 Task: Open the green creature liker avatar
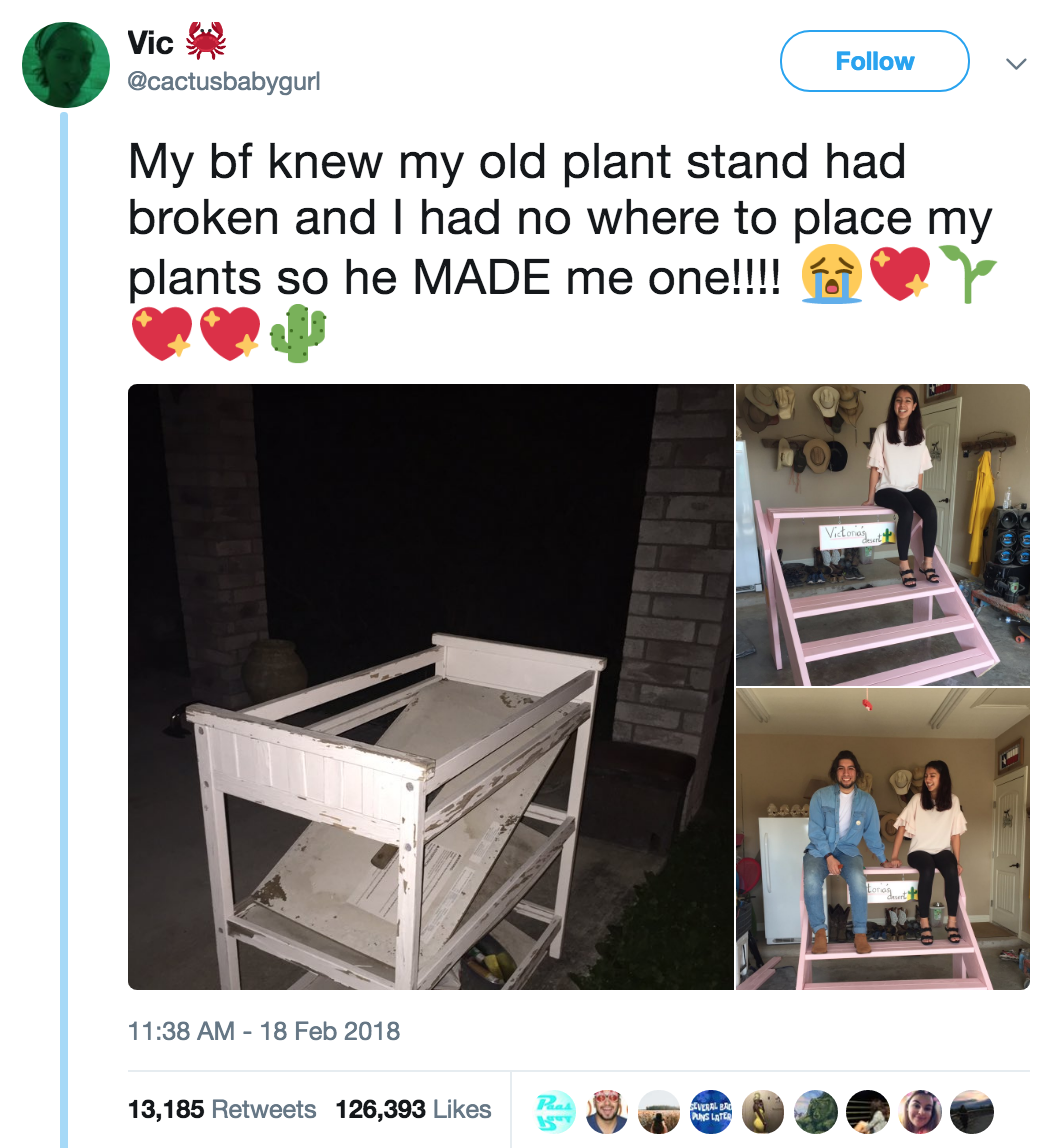pos(816,1112)
